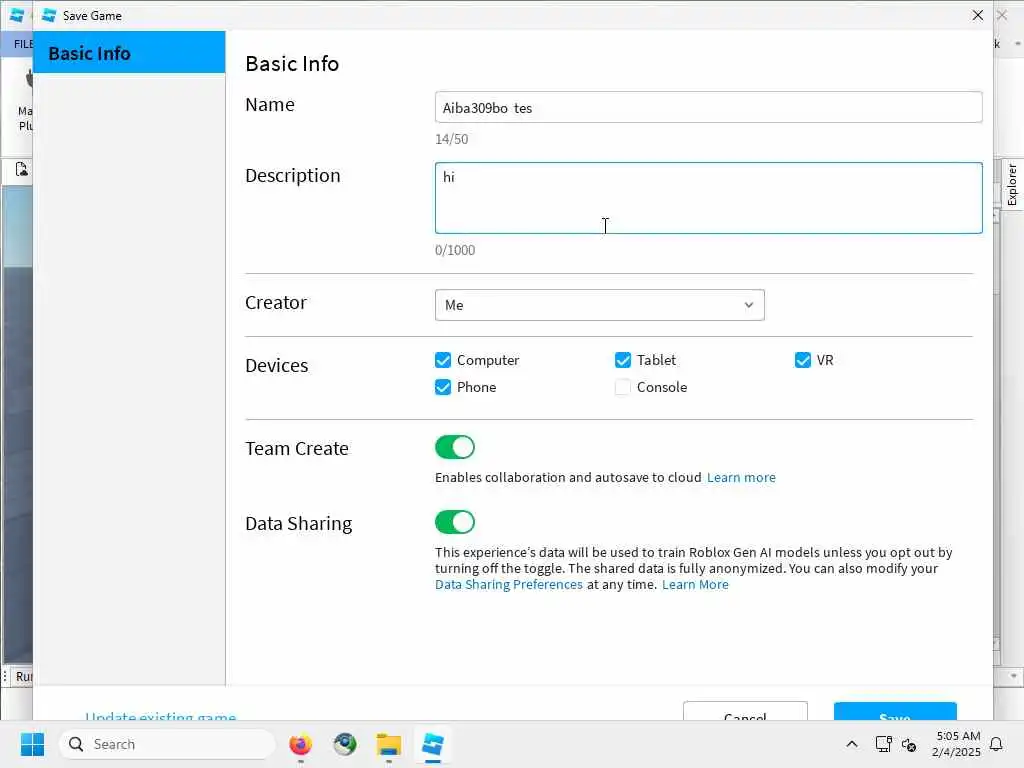
Task: Uncheck the Tablet device checkbox
Action: coord(623,360)
